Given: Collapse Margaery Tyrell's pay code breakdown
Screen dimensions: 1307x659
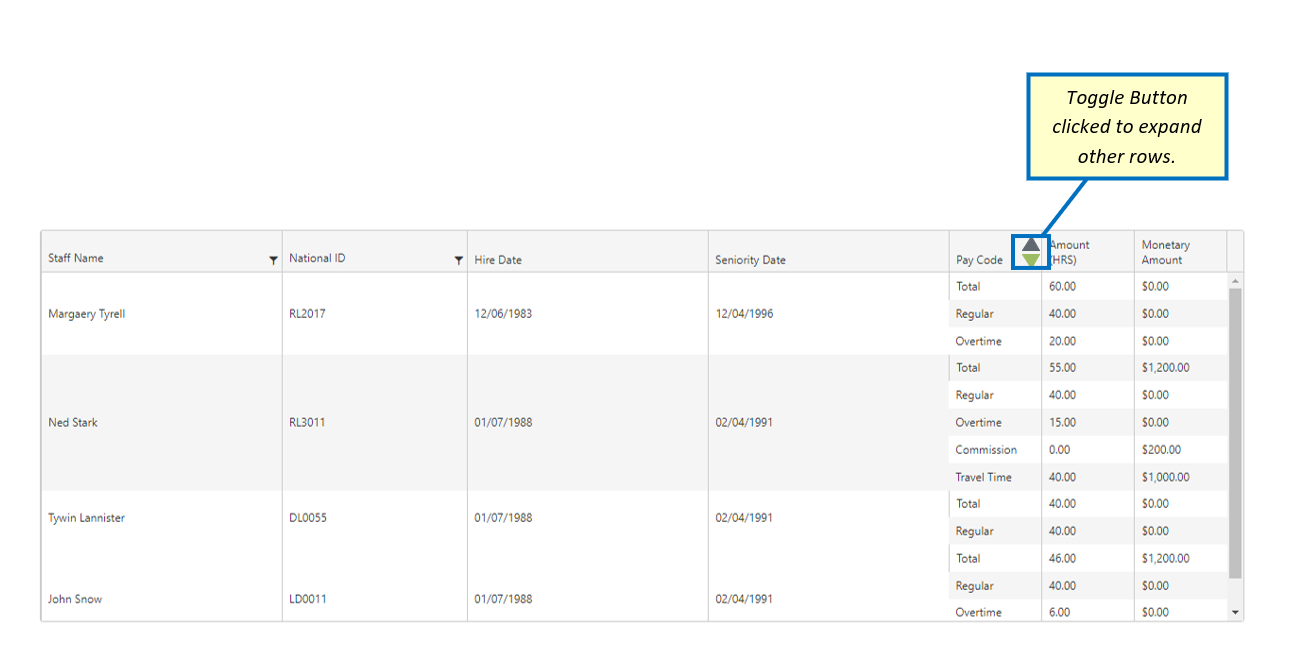Looking at the screenshot, I should tap(1029, 244).
